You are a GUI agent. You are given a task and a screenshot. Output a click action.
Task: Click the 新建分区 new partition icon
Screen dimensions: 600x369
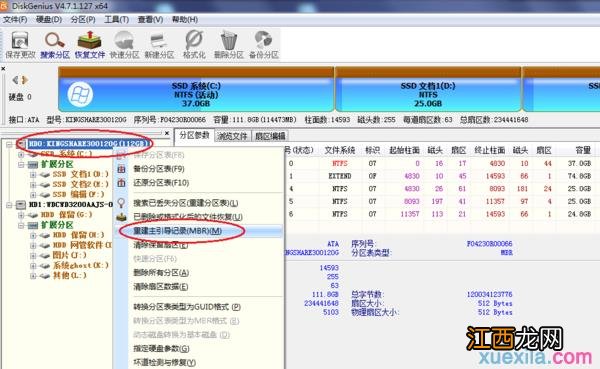click(159, 44)
